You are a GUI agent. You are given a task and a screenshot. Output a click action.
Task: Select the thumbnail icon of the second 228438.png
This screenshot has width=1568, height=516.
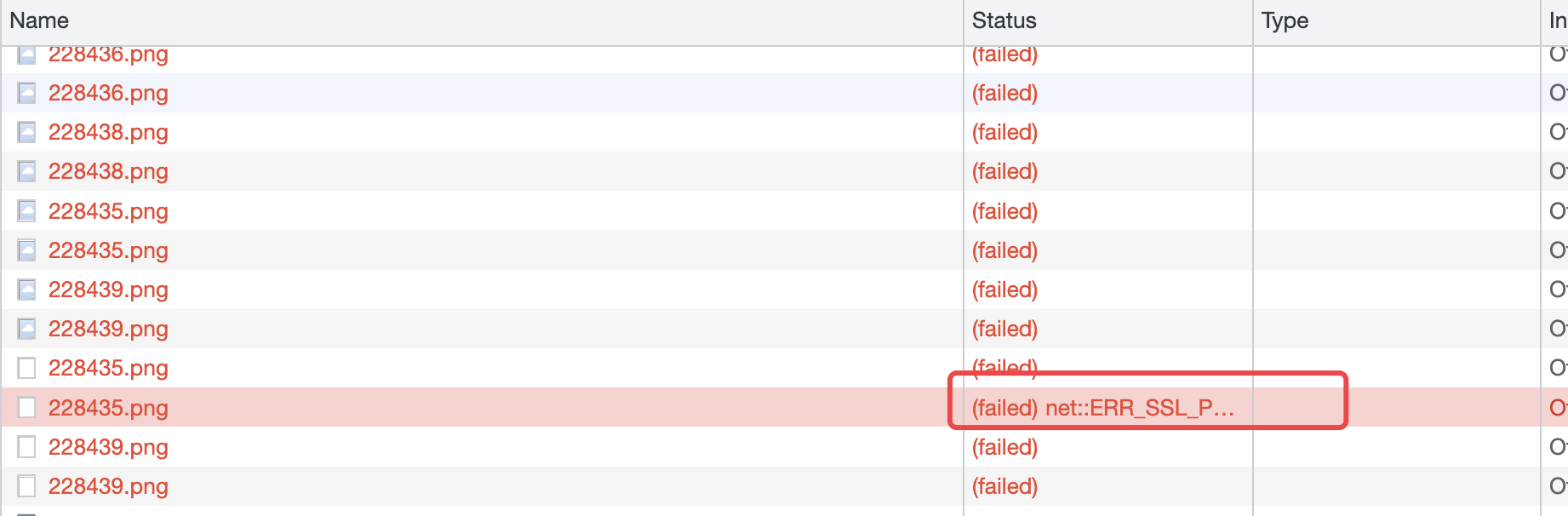(27, 171)
